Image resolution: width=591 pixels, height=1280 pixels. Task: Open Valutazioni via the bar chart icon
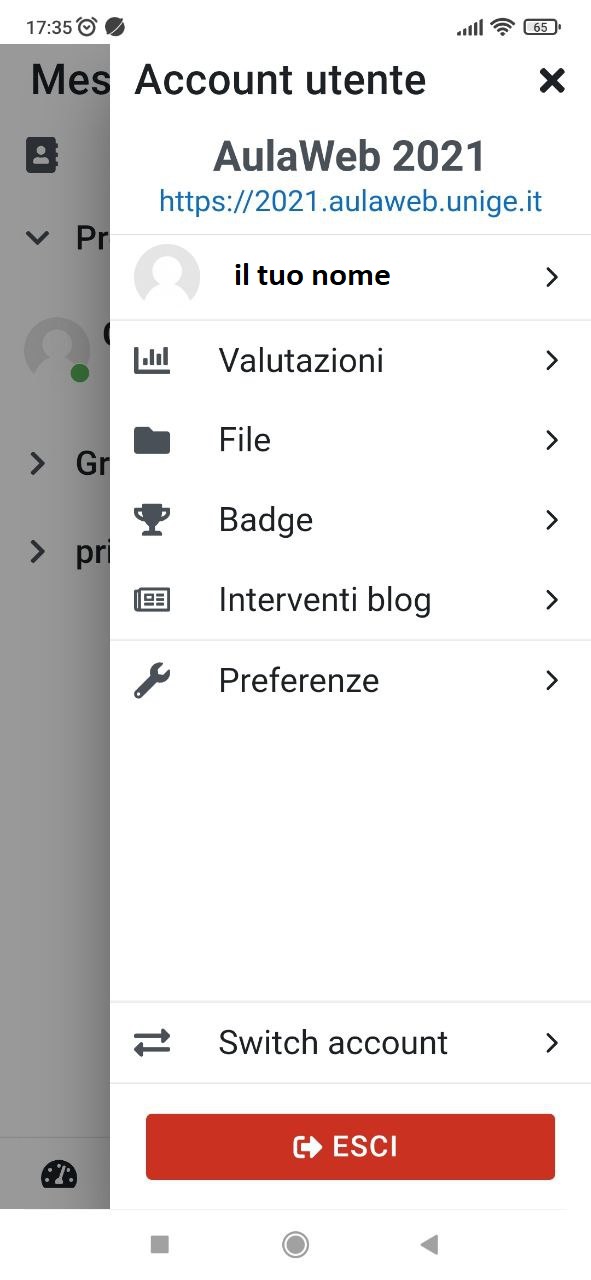[152, 360]
